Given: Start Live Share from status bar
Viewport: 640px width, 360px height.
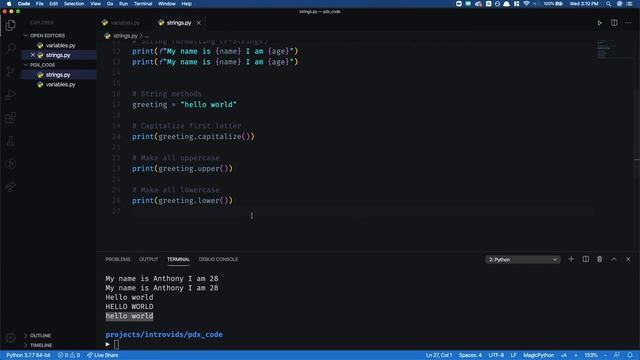Looking at the screenshot, I should click(x=102, y=355).
